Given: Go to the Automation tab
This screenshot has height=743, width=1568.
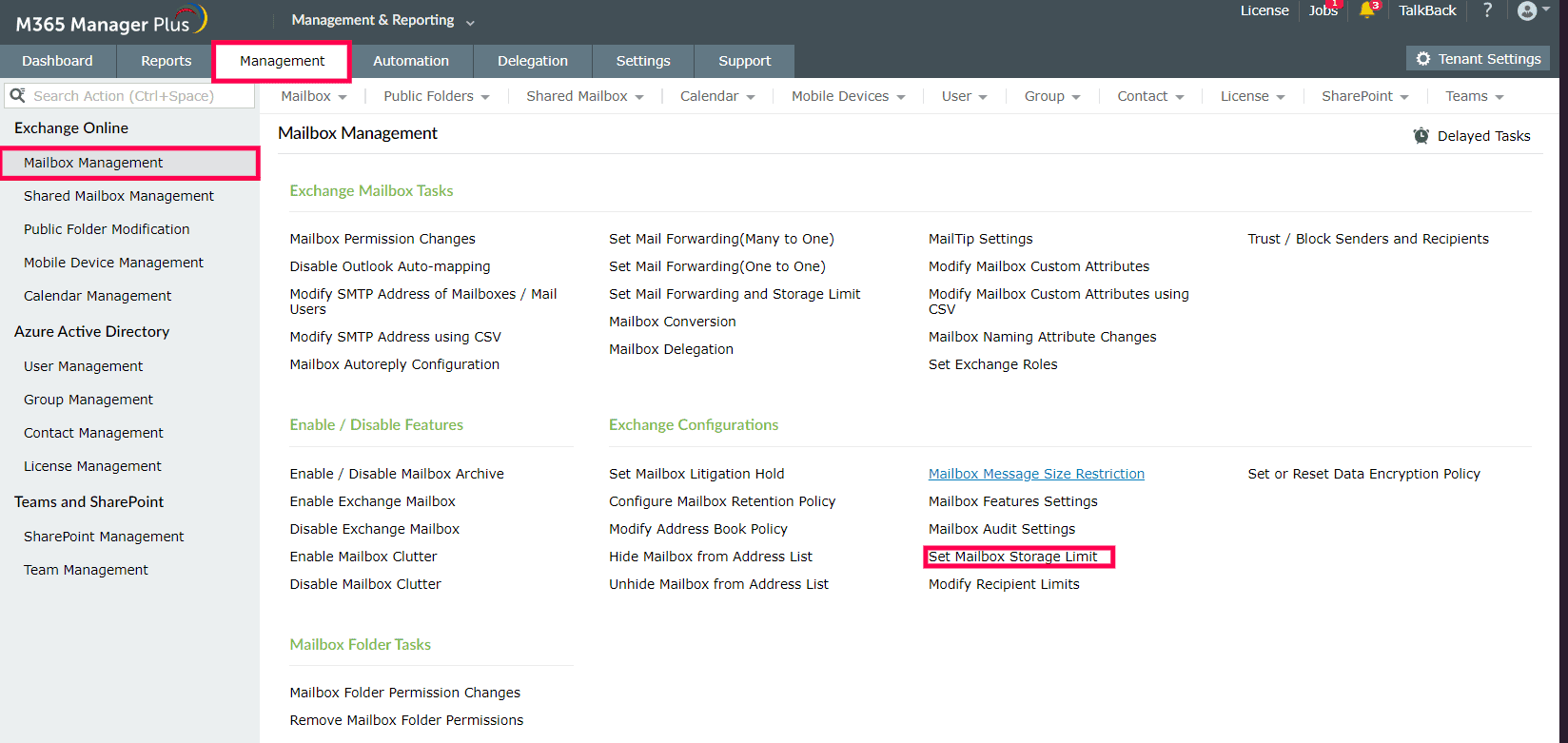Looking at the screenshot, I should coord(411,61).
